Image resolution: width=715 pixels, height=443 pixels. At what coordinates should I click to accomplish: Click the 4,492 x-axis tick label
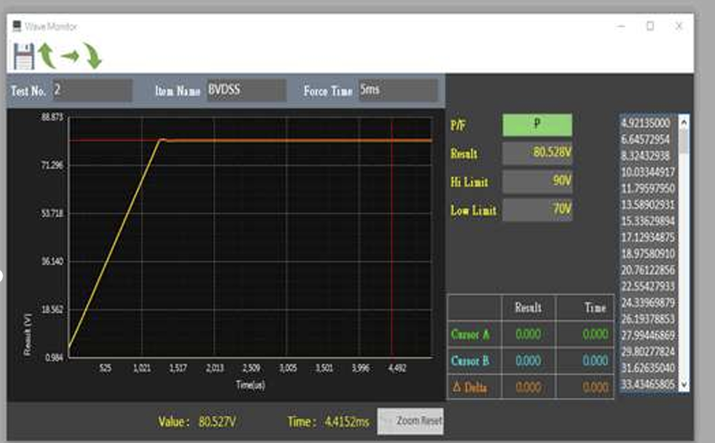click(397, 368)
